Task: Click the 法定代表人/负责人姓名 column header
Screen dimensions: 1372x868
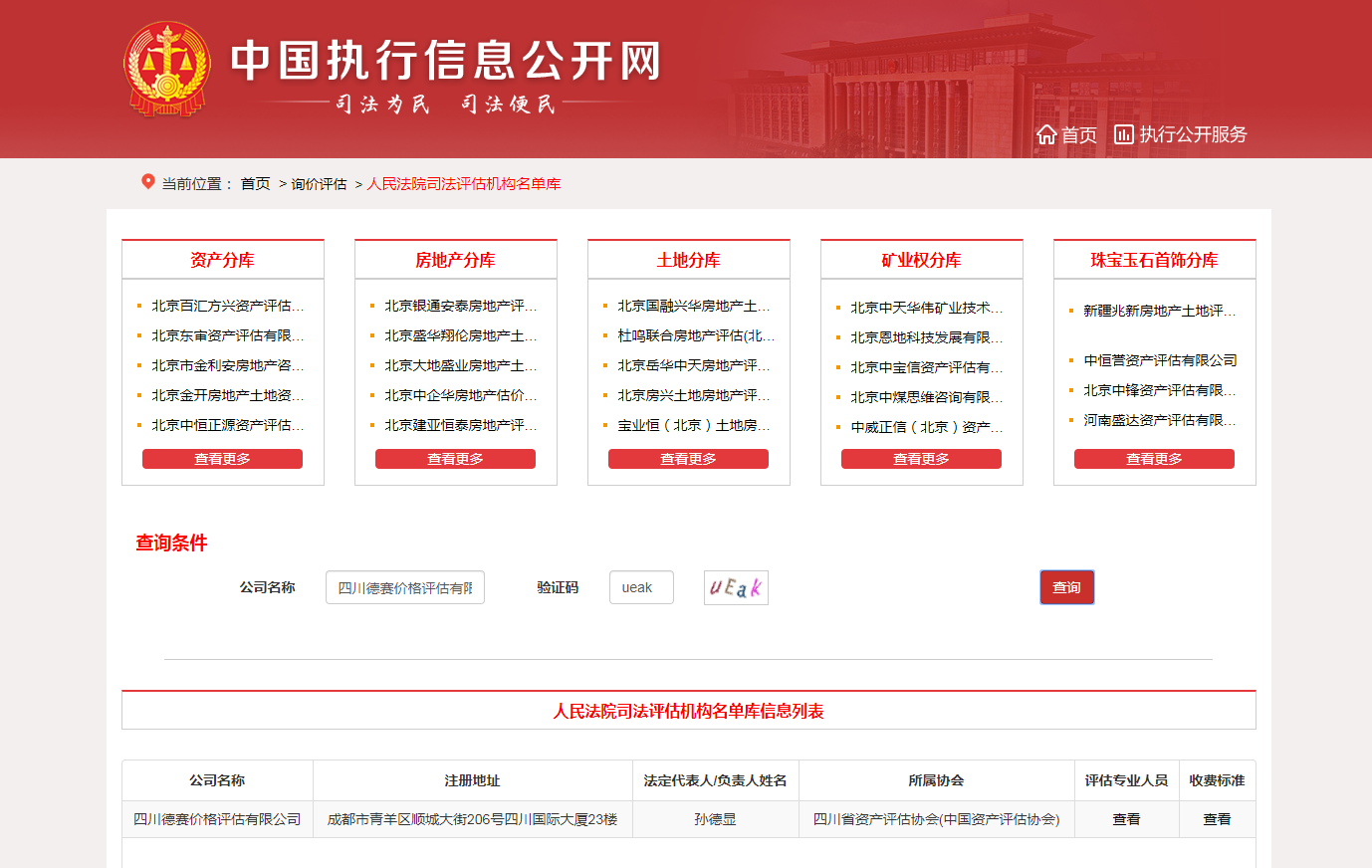Action: pyautogui.click(x=715, y=780)
